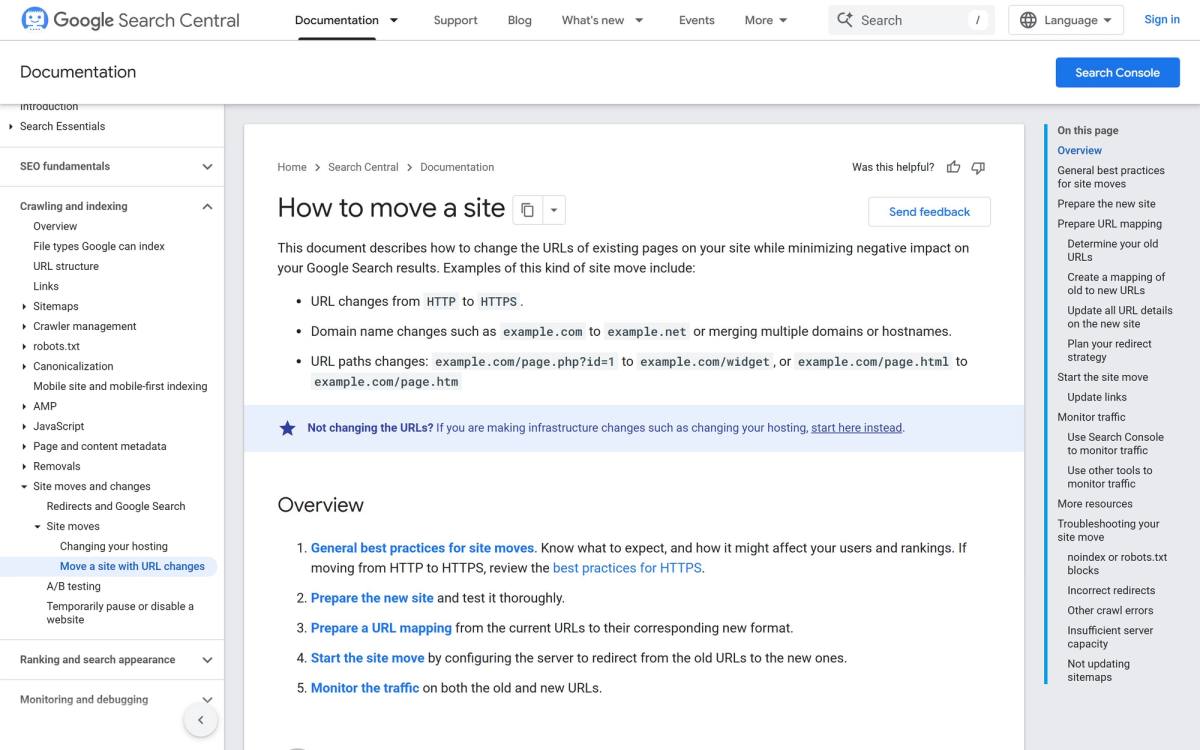Open Prepare the new site link

372,598
